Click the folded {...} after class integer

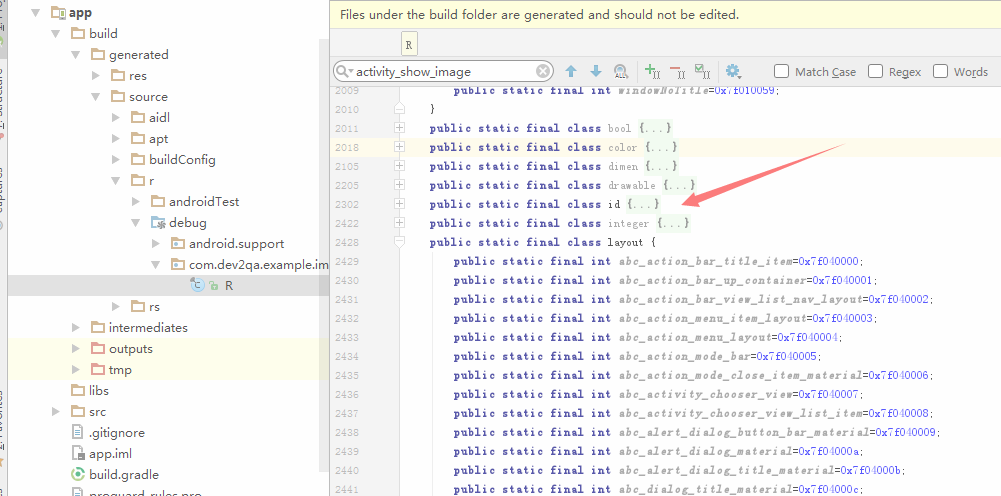tap(672, 223)
